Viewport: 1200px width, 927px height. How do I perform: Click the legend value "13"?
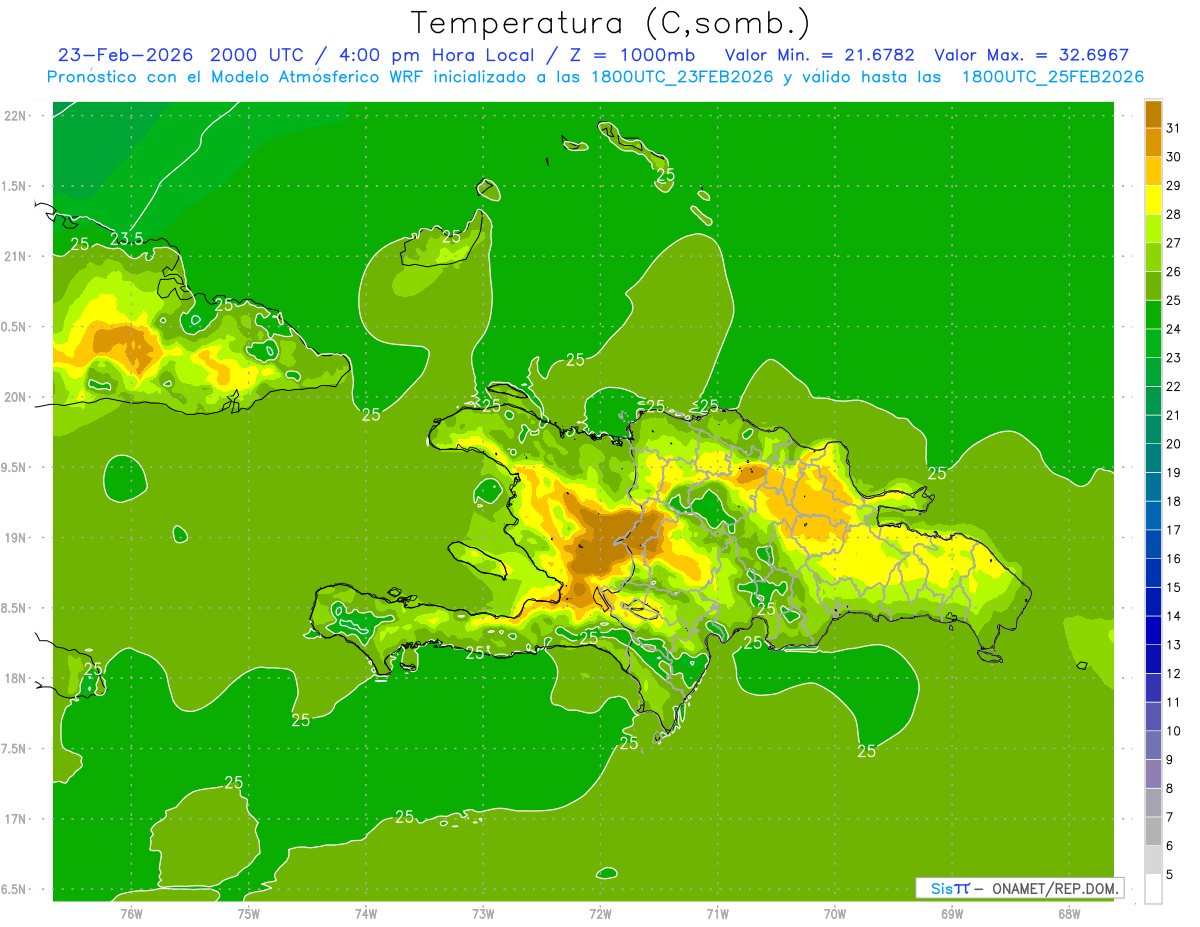[x=1174, y=645]
